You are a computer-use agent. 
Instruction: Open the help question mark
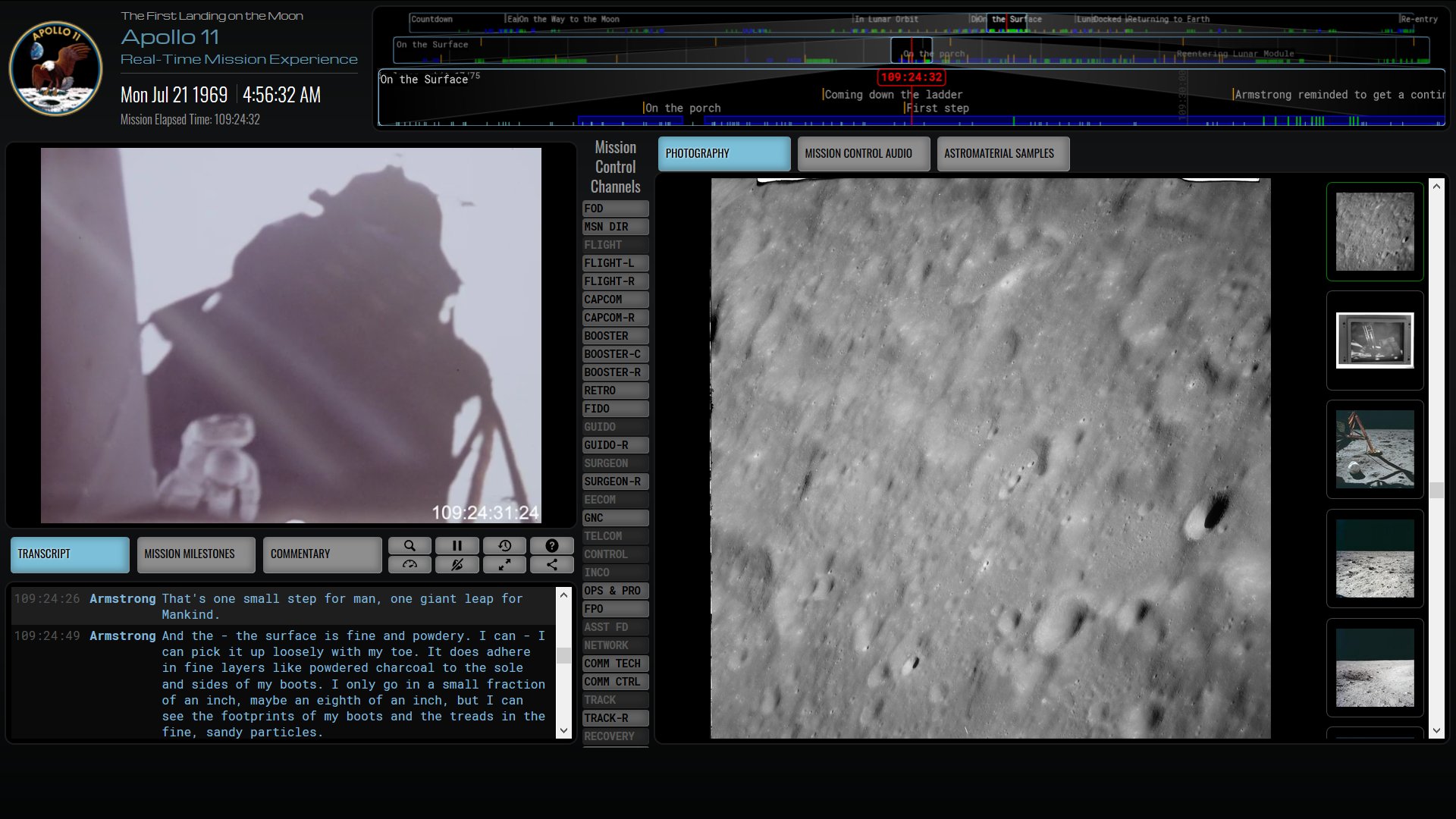(551, 545)
